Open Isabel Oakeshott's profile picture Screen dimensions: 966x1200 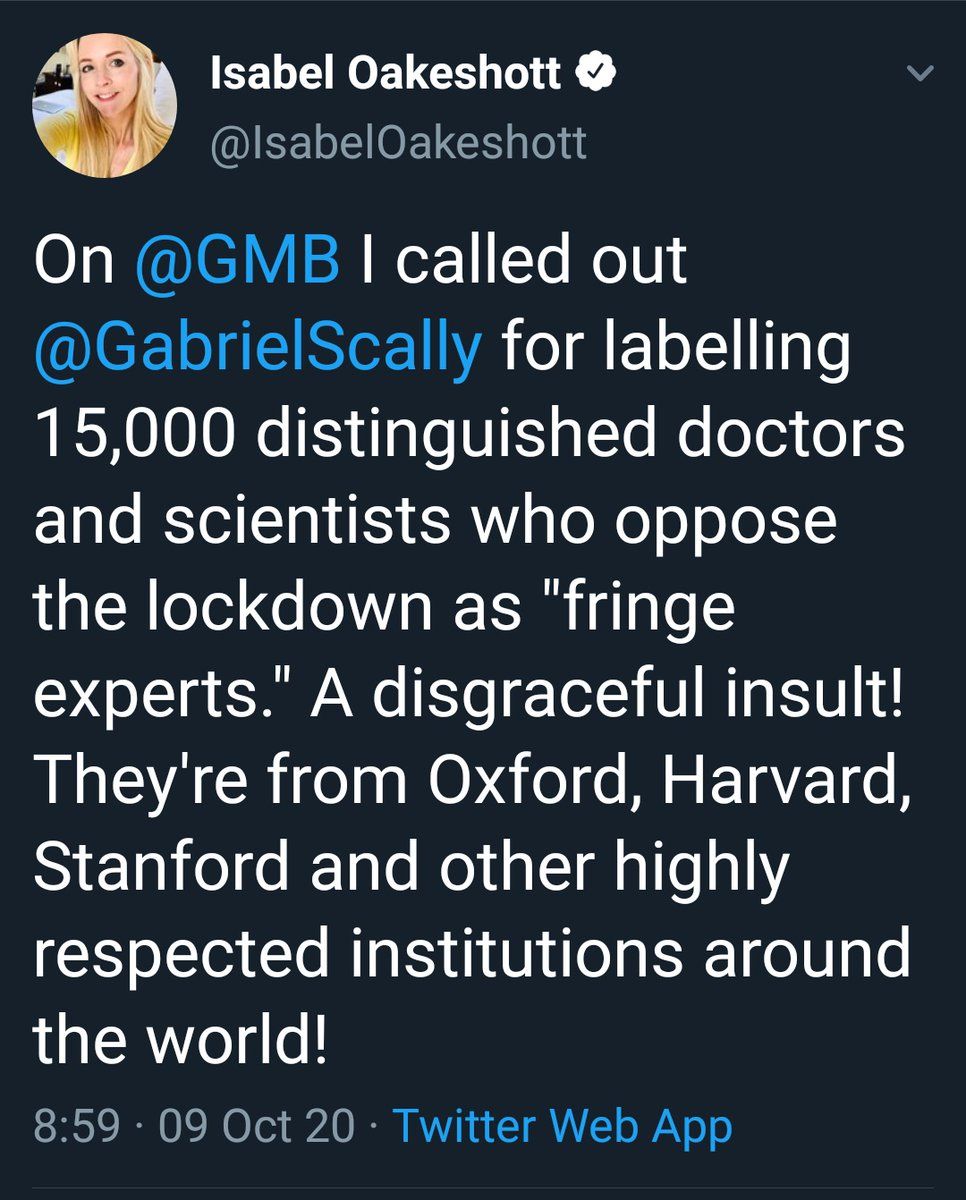click(x=104, y=105)
